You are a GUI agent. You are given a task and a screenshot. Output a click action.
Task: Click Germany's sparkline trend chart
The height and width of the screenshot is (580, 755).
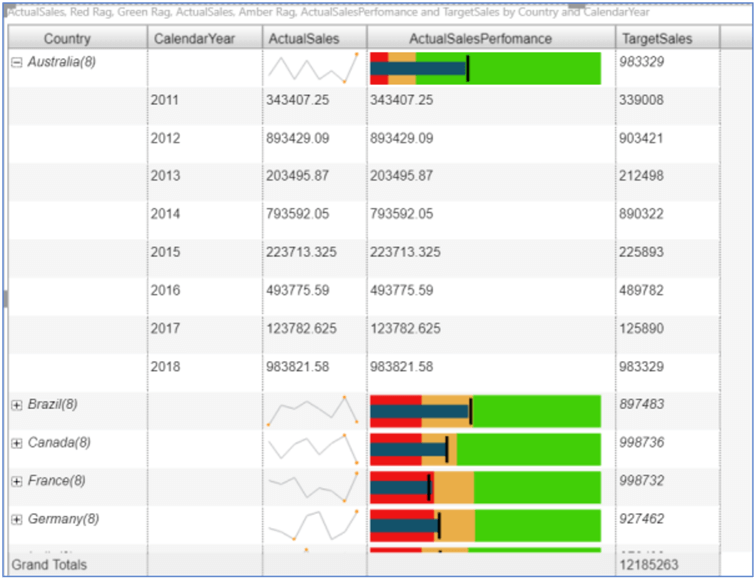[x=312, y=525]
